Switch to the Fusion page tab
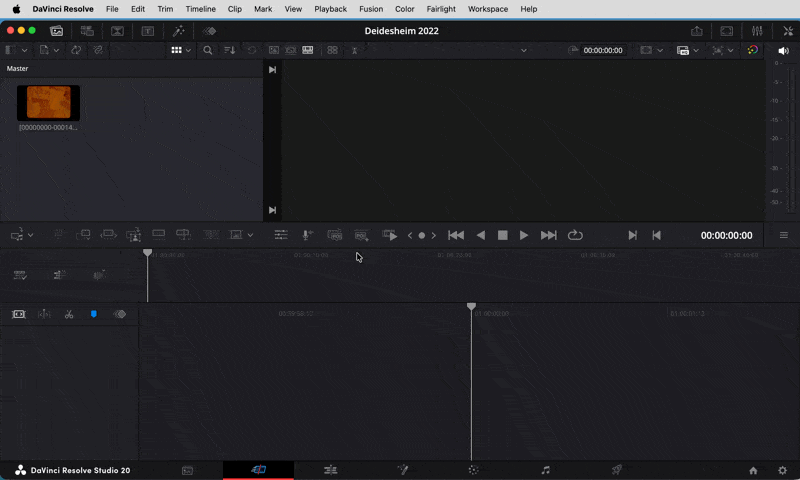Viewport: 800px width, 480px height. click(x=403, y=470)
